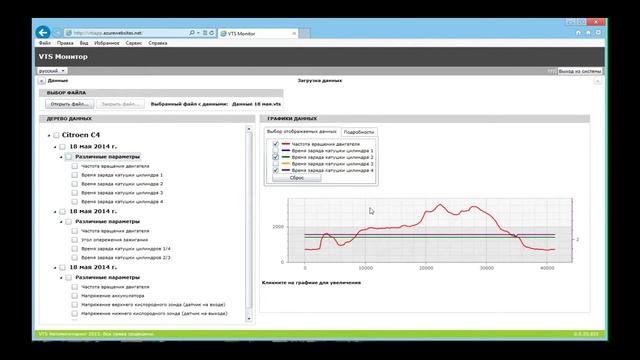Collapse the highlighted Различные параметры node
The height and width of the screenshot is (360, 640).
tap(61, 157)
